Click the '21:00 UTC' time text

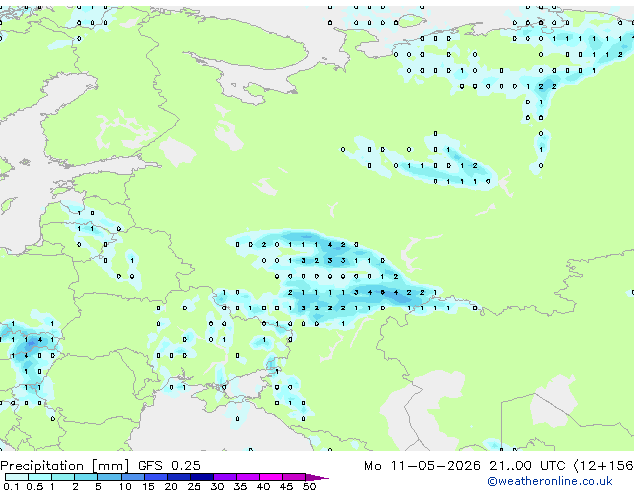coord(527,466)
